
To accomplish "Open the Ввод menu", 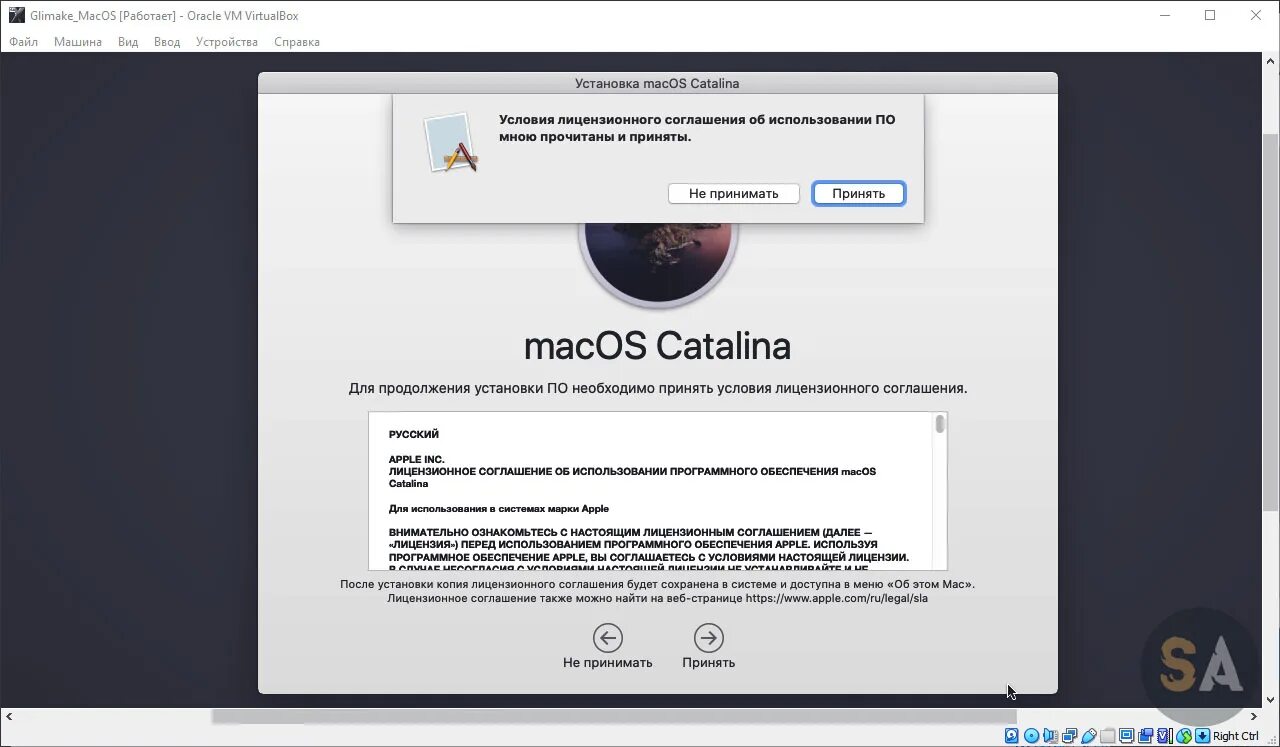I will [x=167, y=42].
